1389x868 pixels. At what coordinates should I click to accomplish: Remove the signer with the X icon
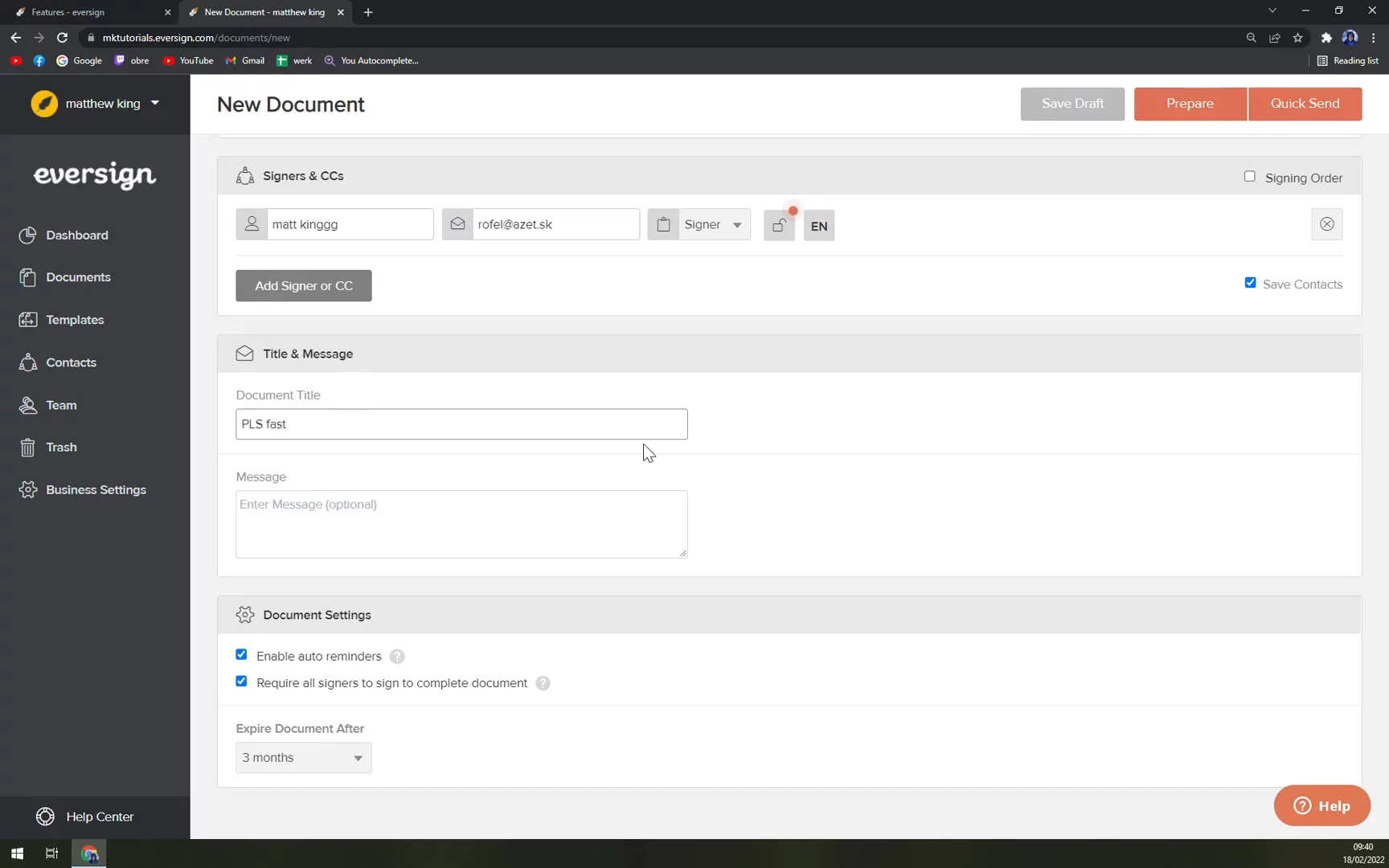coord(1326,224)
